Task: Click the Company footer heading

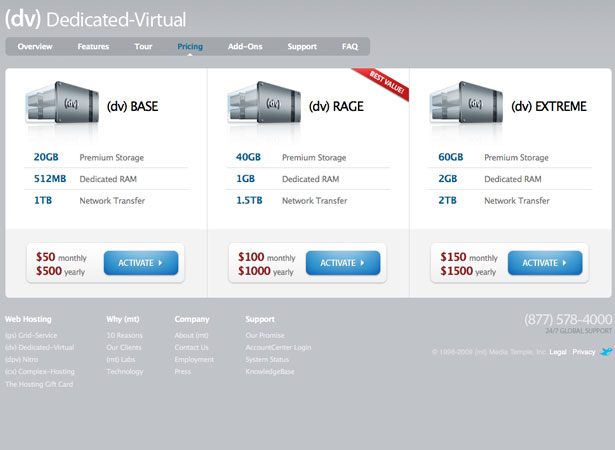Action: coord(192,319)
